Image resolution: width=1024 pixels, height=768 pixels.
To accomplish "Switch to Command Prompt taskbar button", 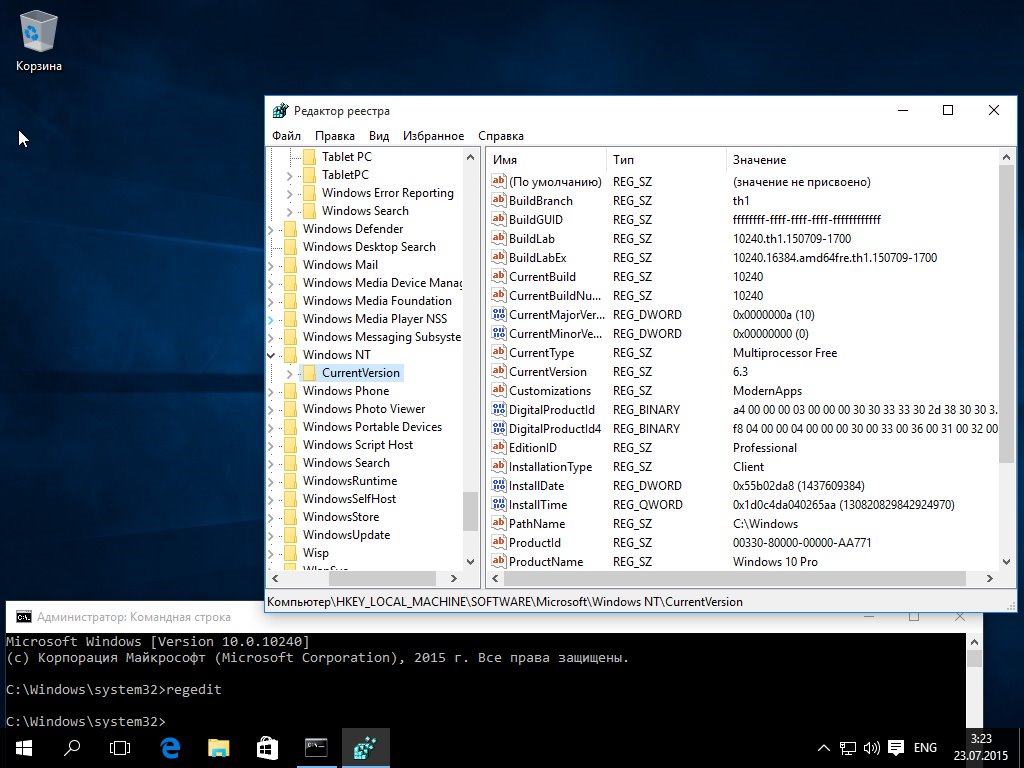I will pos(316,748).
